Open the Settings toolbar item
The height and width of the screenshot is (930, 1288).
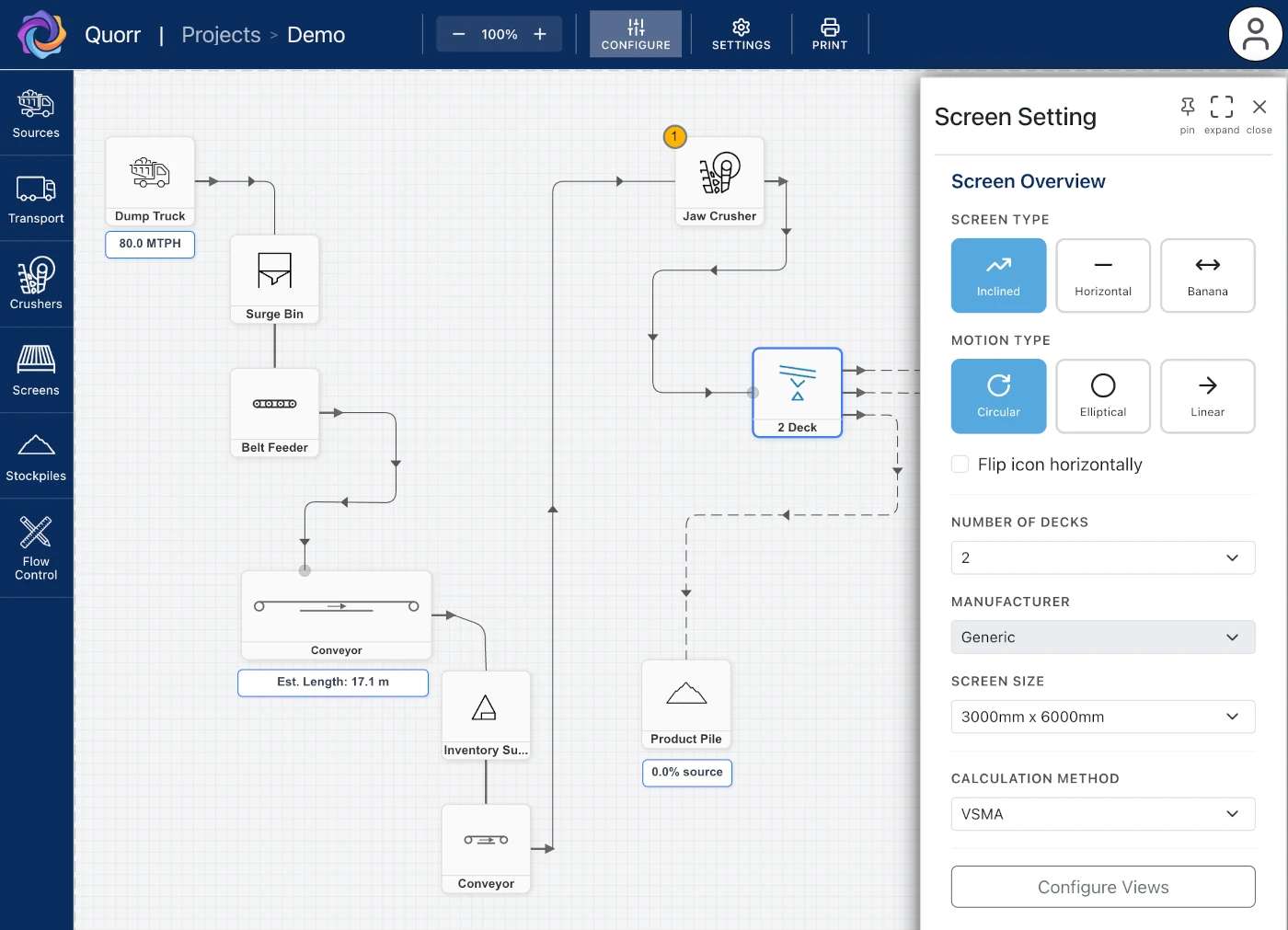coord(742,34)
